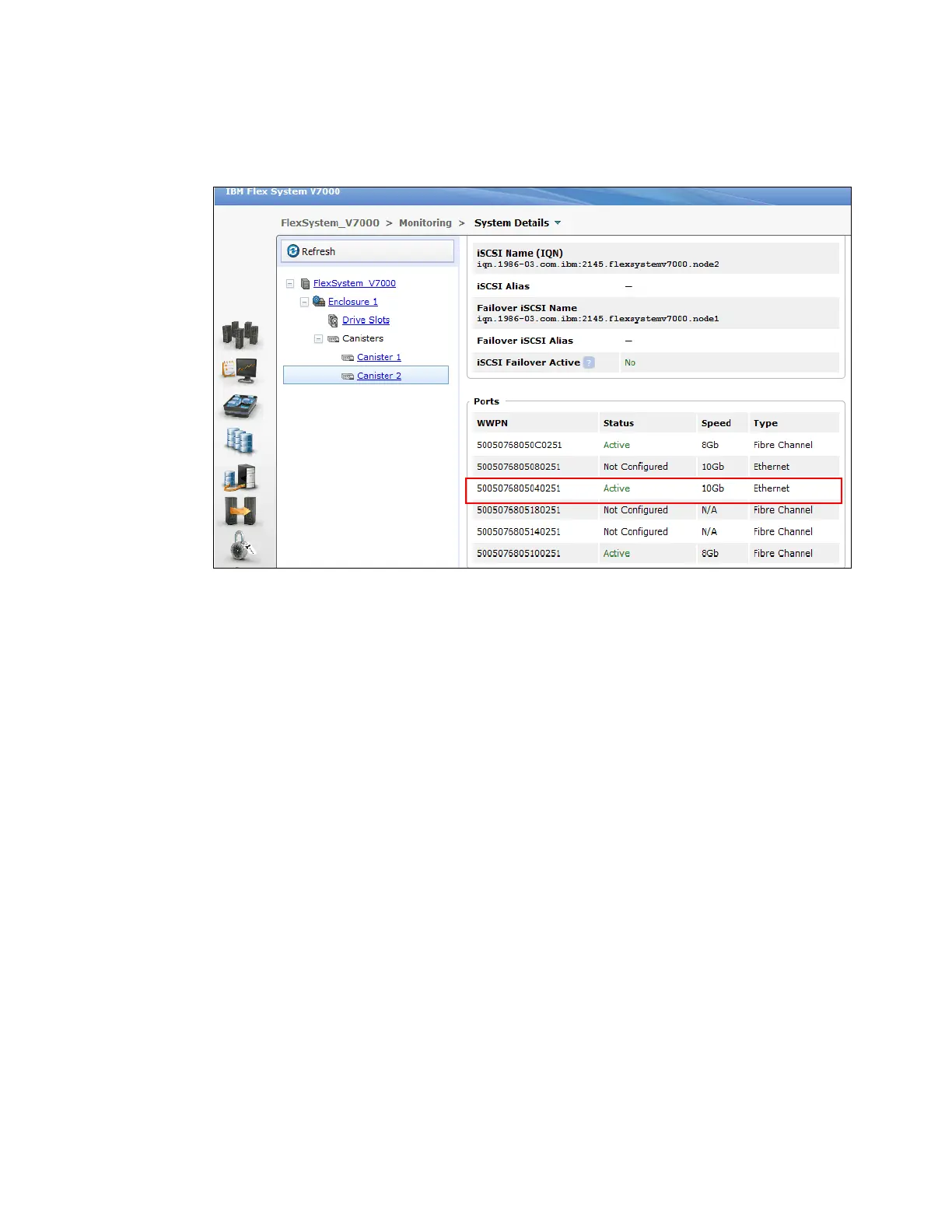Click the failover iSCSI name ending in node1

[x=598, y=319]
